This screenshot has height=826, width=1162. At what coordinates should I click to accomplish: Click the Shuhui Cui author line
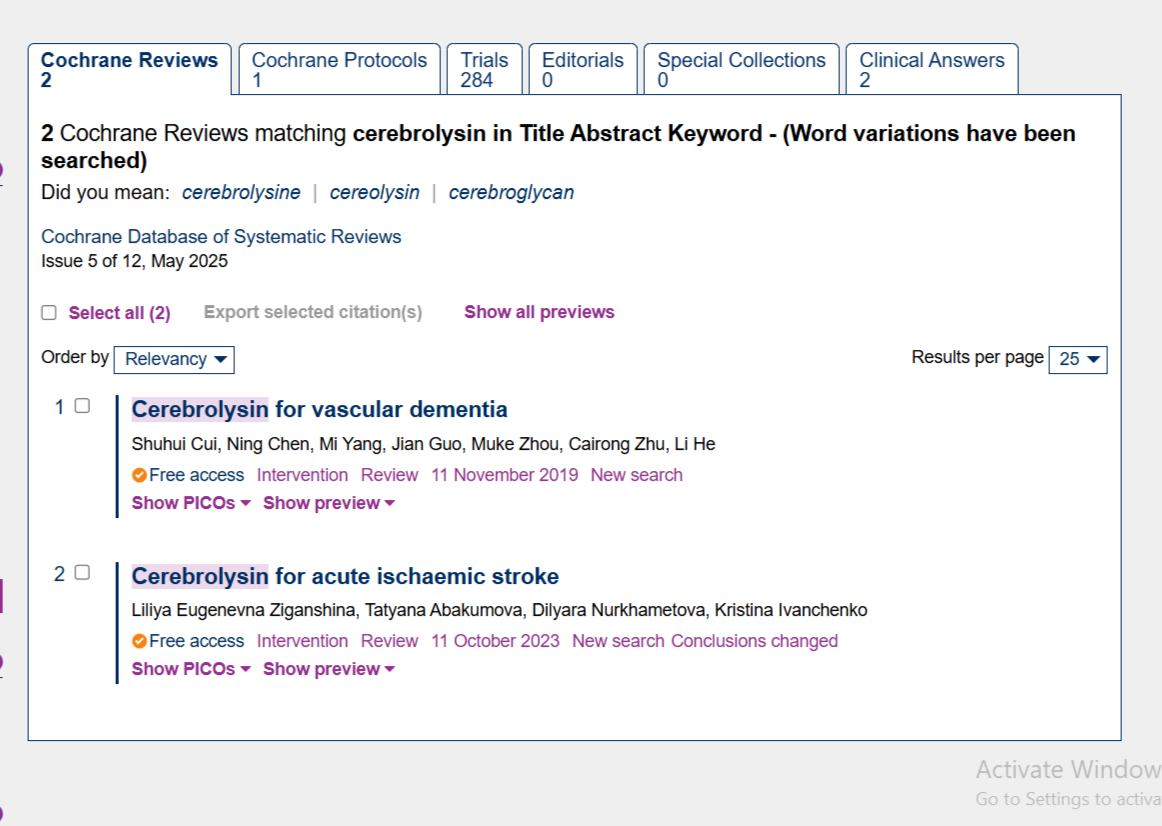423,444
